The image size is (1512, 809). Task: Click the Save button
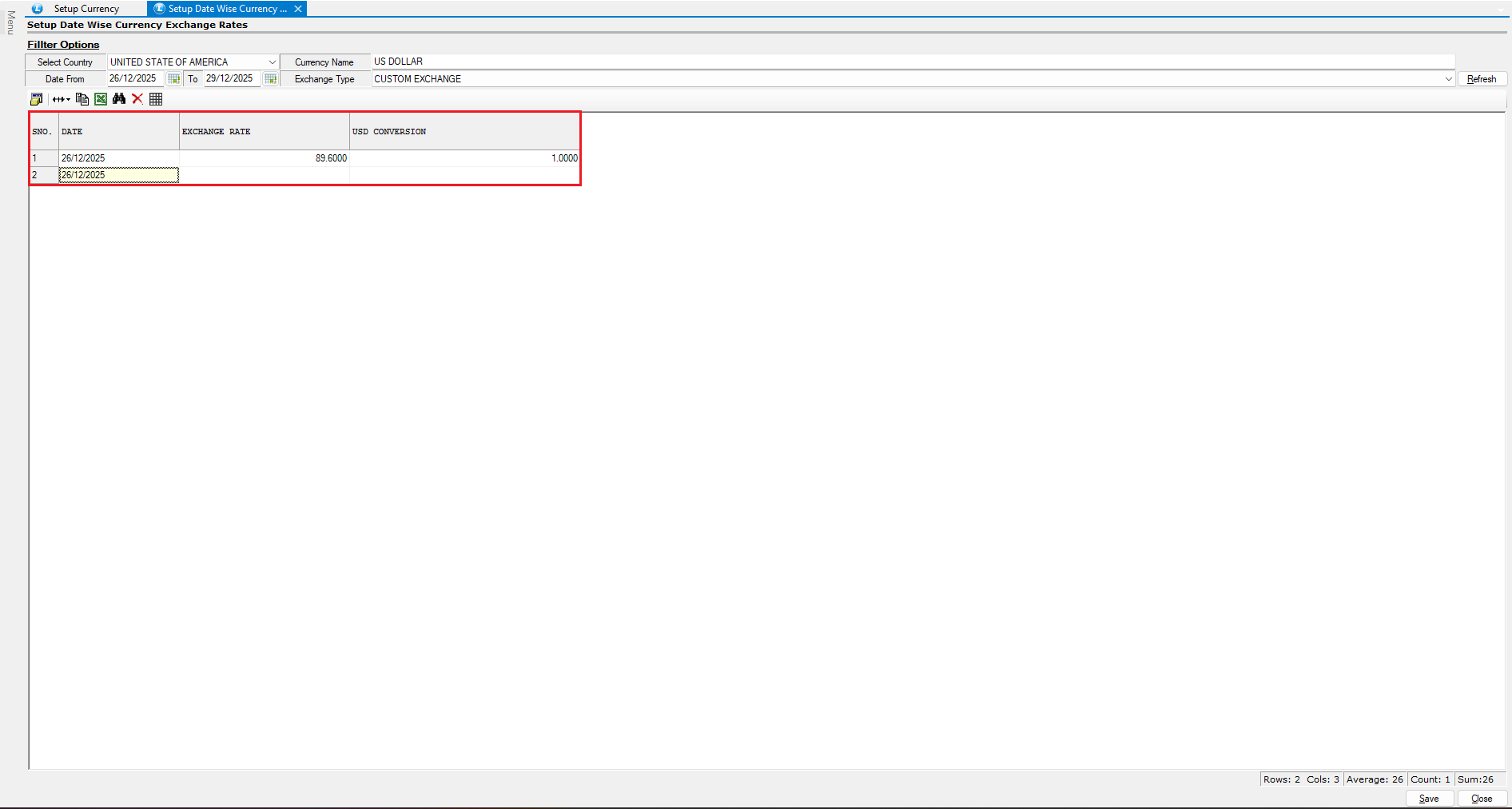pyautogui.click(x=1429, y=799)
